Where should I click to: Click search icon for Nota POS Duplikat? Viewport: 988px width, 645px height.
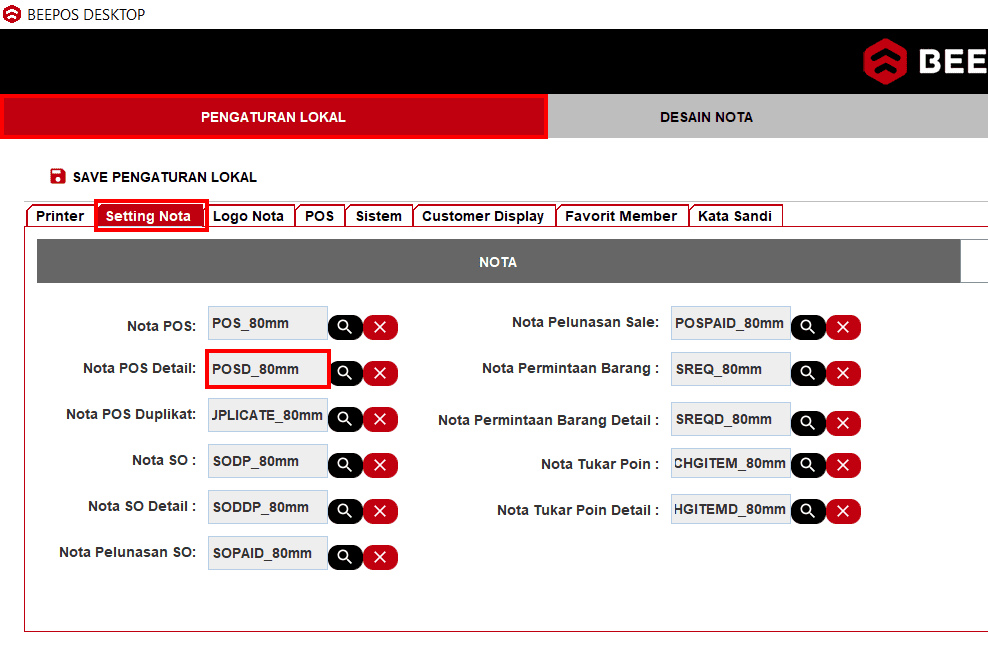(344, 419)
